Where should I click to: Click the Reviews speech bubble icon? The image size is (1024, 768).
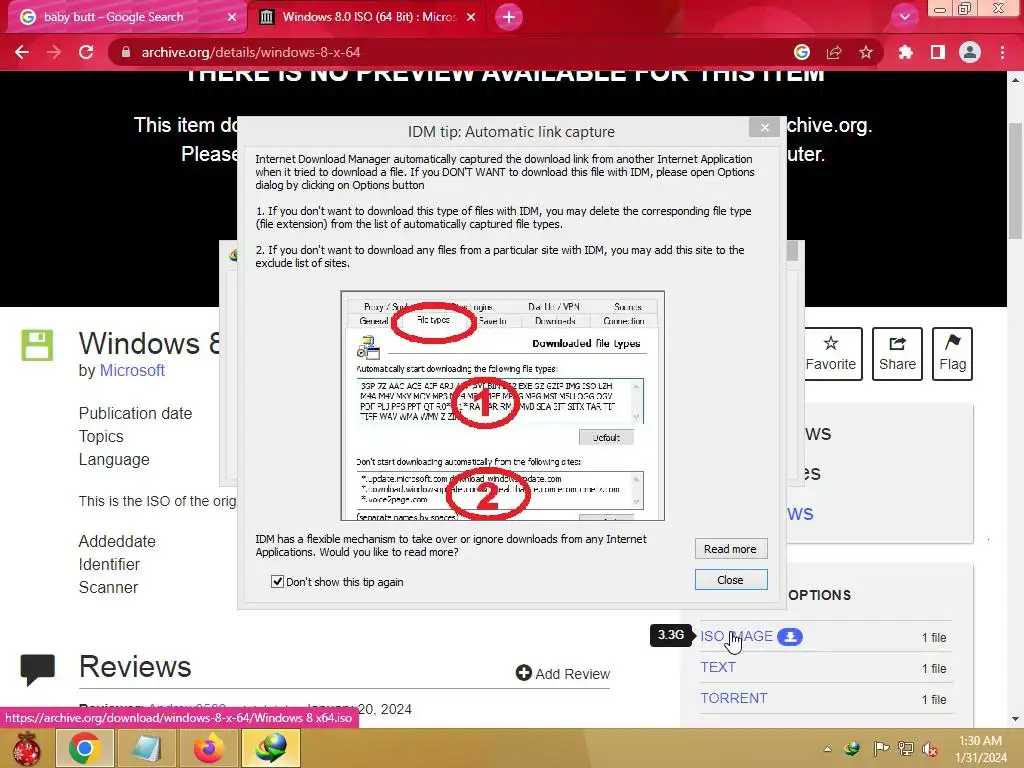(37, 669)
